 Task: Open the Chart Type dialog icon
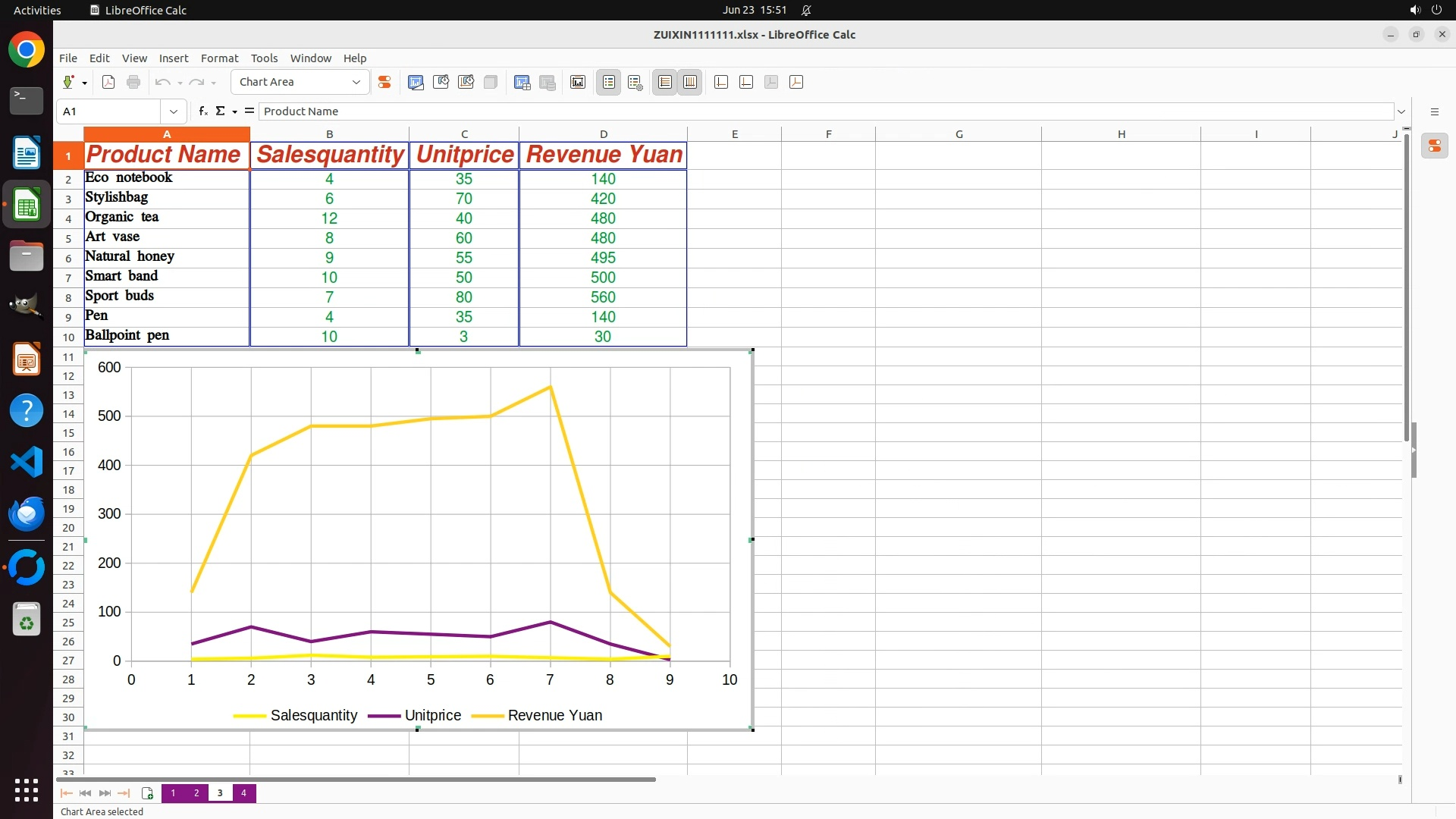(416, 83)
